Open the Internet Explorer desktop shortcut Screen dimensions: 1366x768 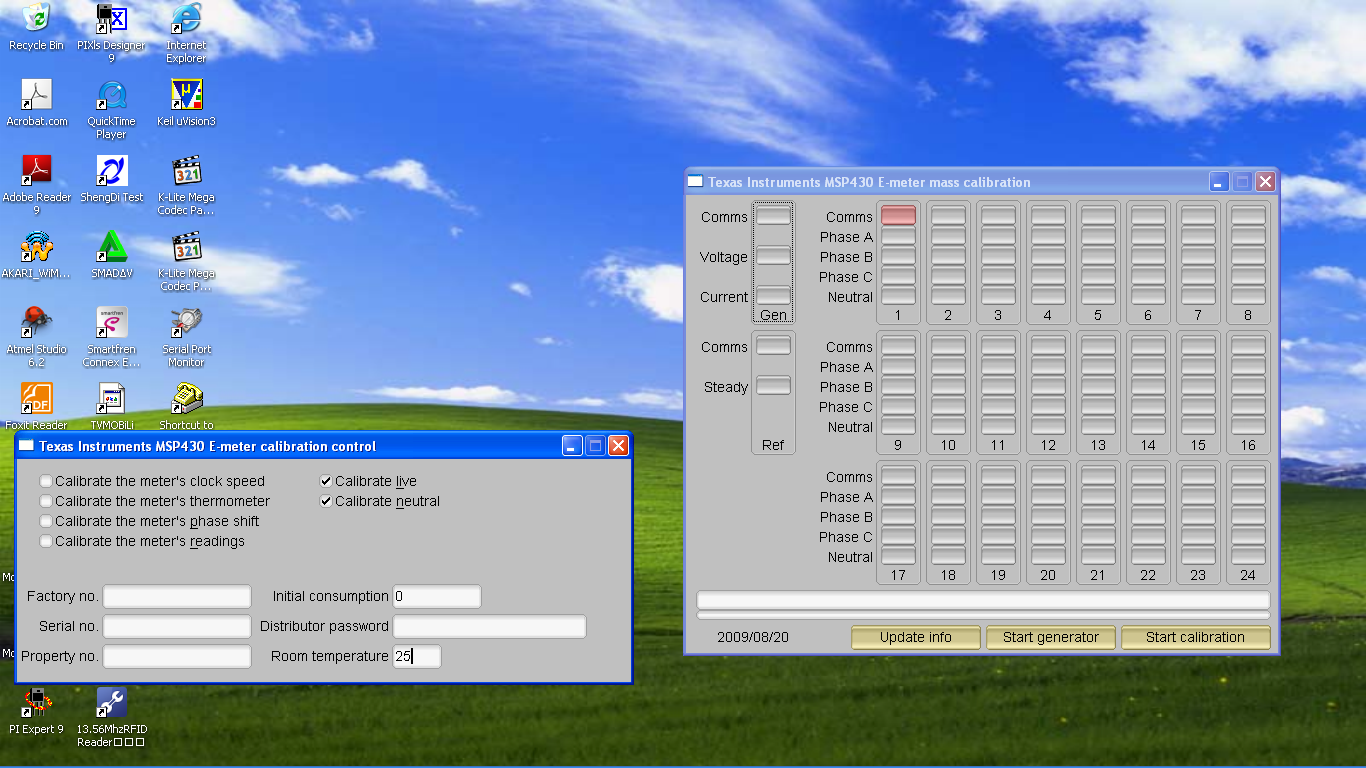coord(186,33)
